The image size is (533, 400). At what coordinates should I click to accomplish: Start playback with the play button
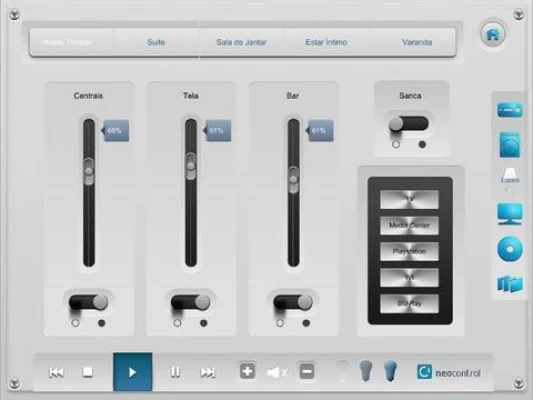[x=133, y=372]
